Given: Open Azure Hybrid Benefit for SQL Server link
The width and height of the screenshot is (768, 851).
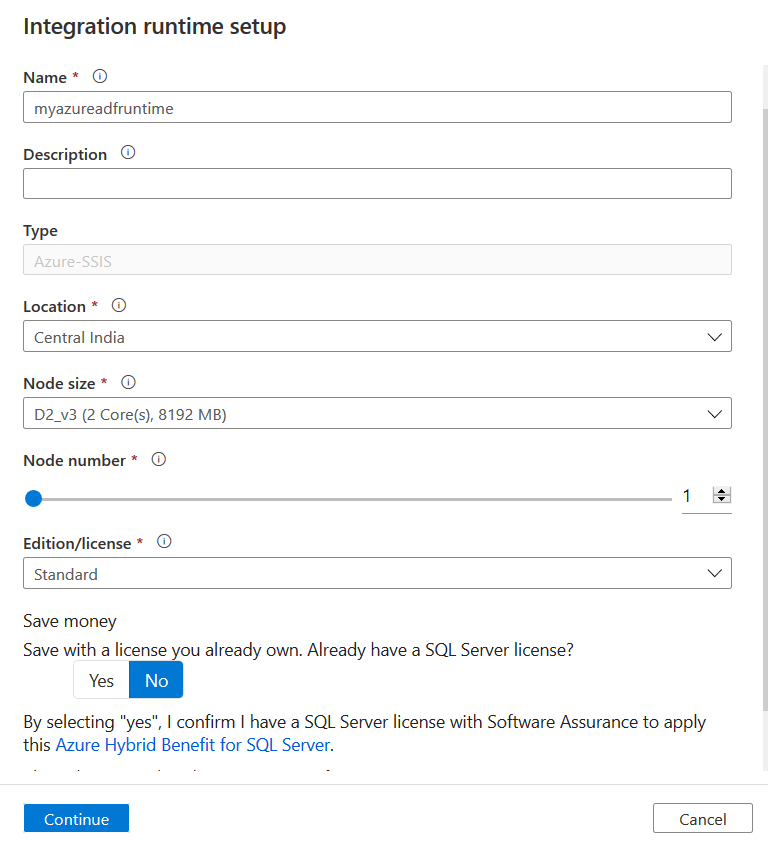Looking at the screenshot, I should point(192,745).
